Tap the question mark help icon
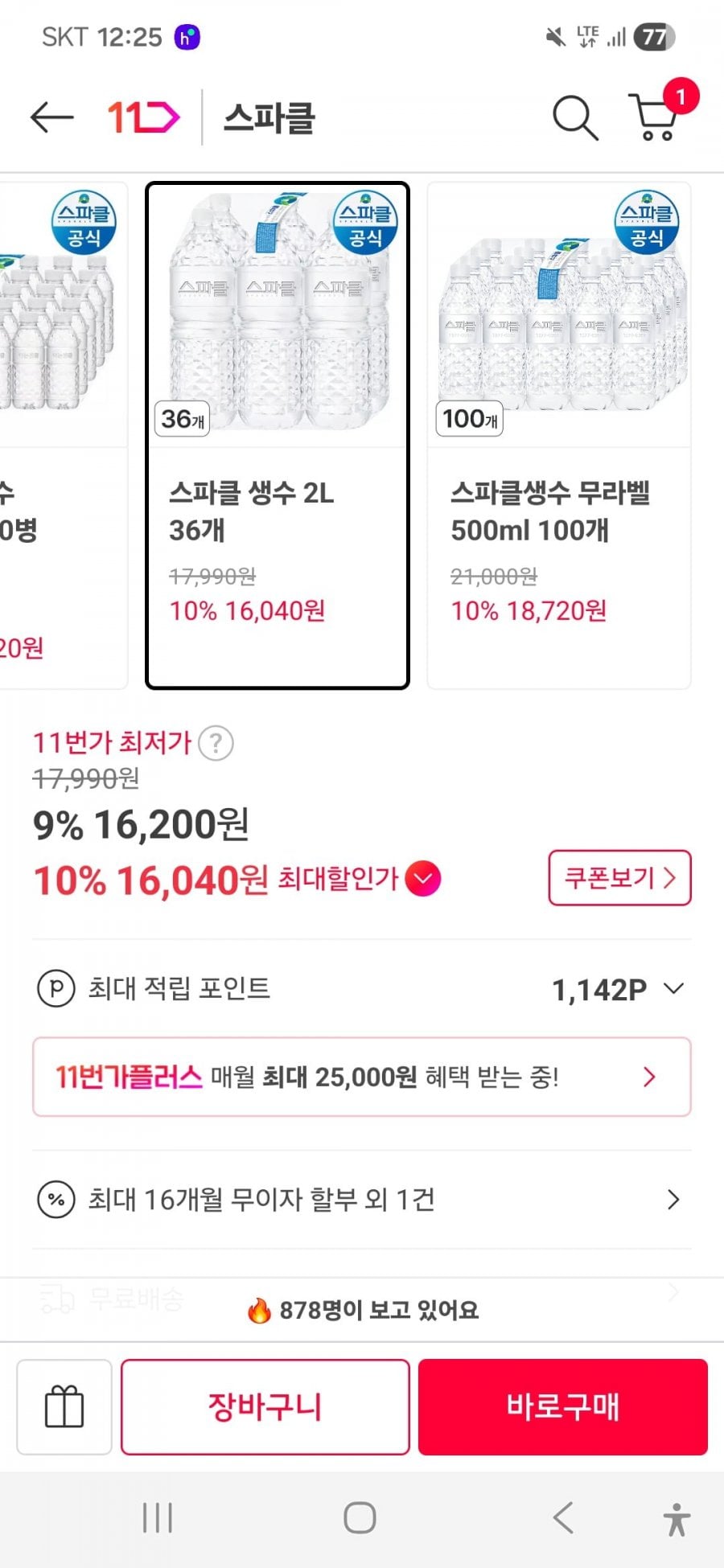This screenshot has height=1568, width=724. (216, 744)
